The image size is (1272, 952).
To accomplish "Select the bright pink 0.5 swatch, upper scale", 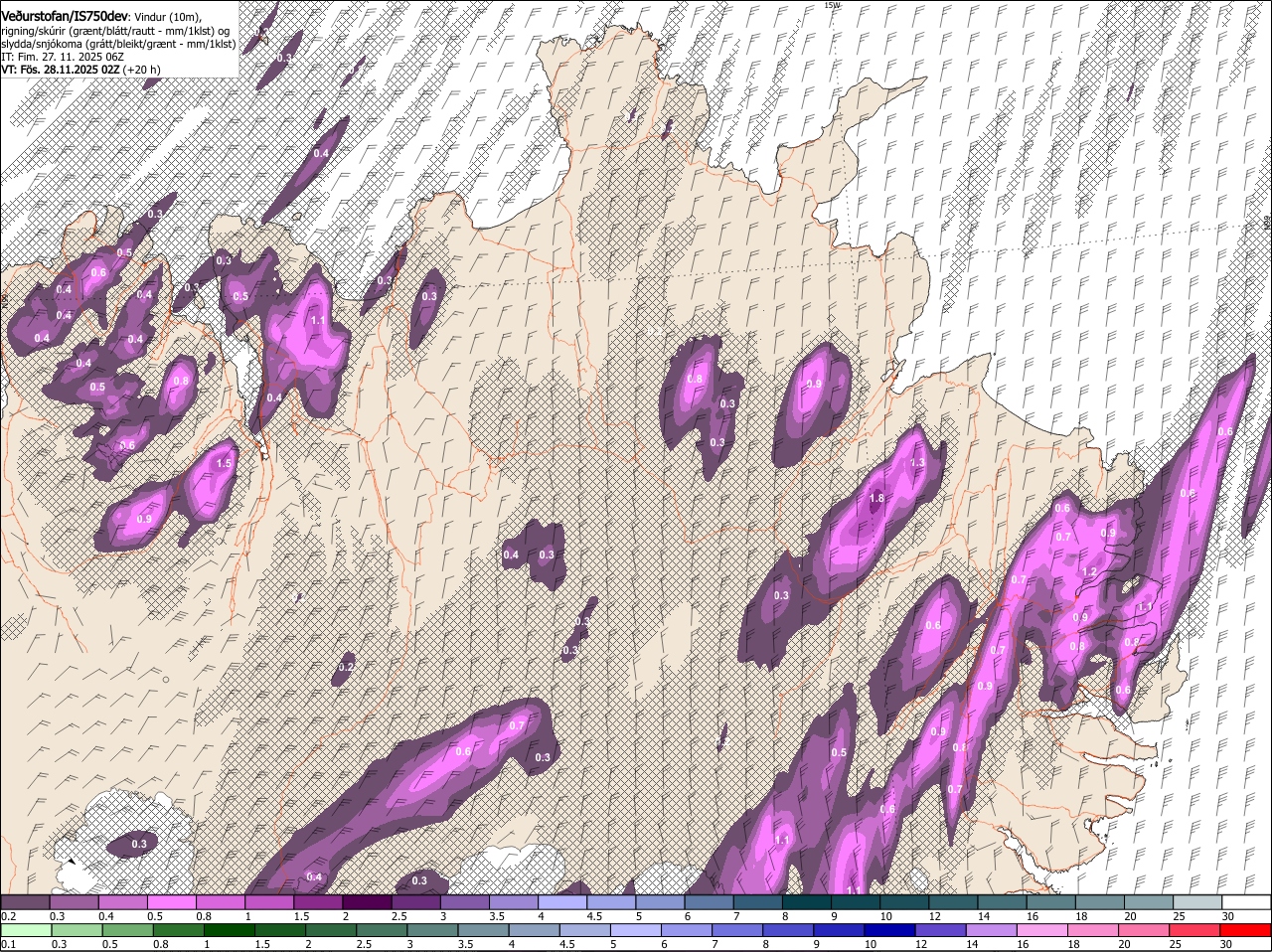I will click(172, 901).
